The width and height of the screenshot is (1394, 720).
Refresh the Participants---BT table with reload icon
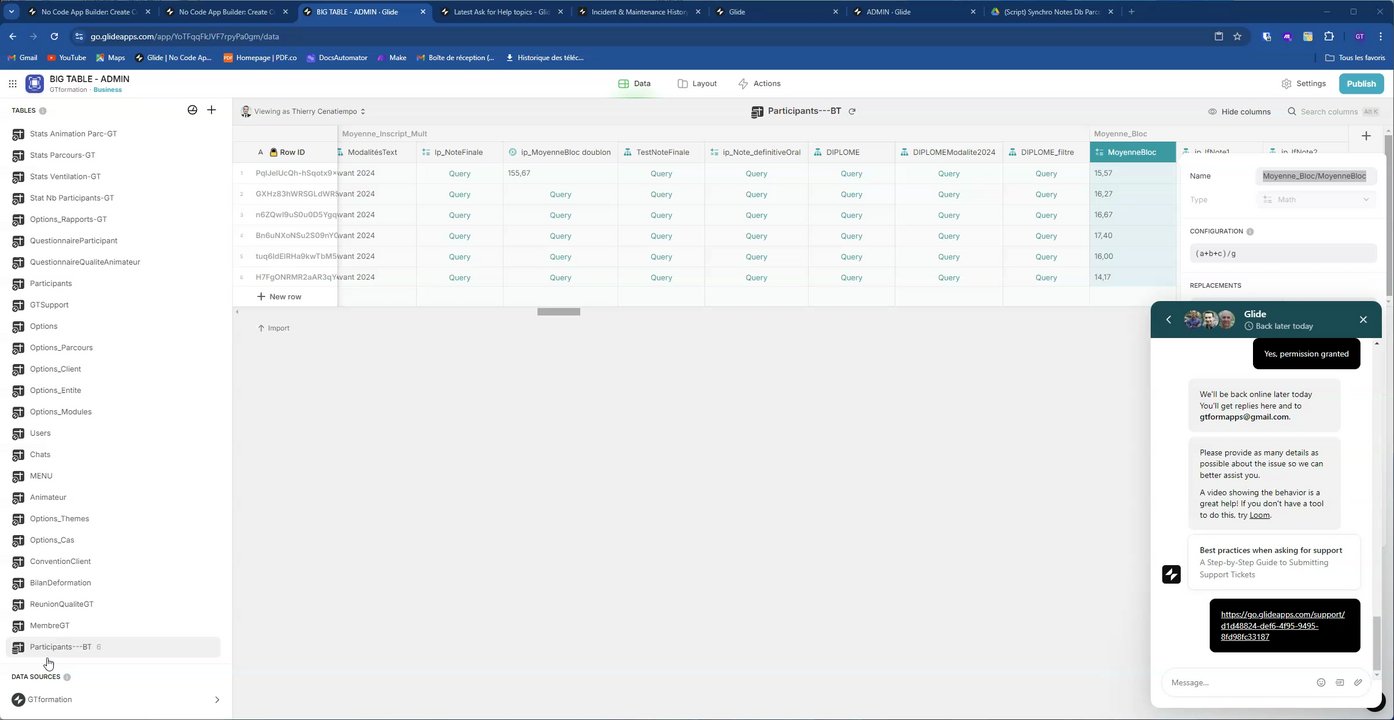point(852,111)
